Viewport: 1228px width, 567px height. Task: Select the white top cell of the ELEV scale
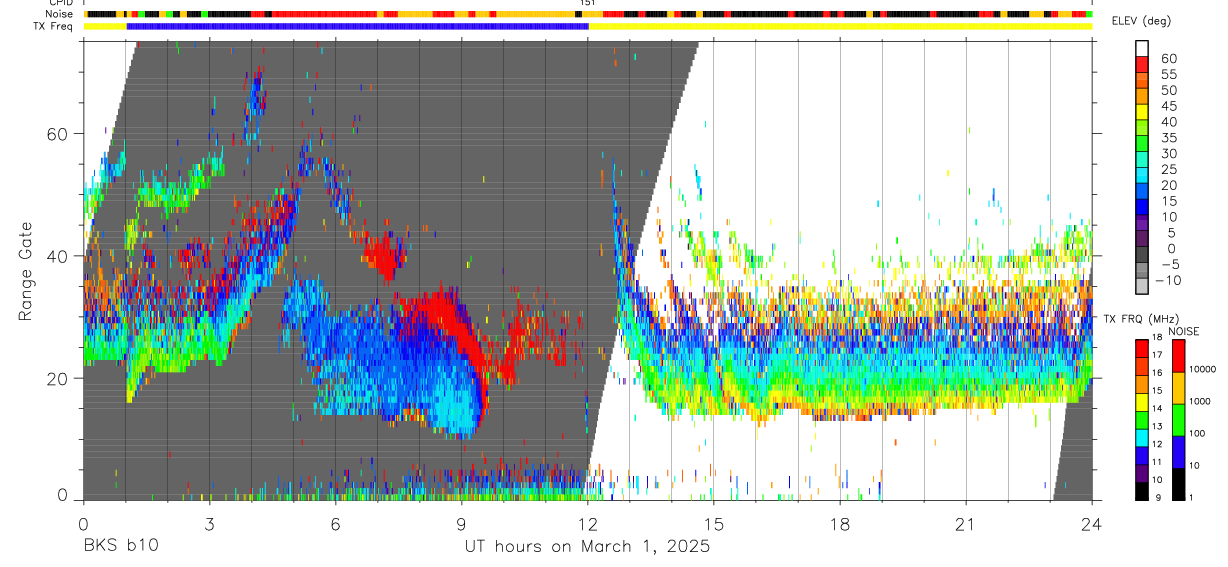(1142, 47)
